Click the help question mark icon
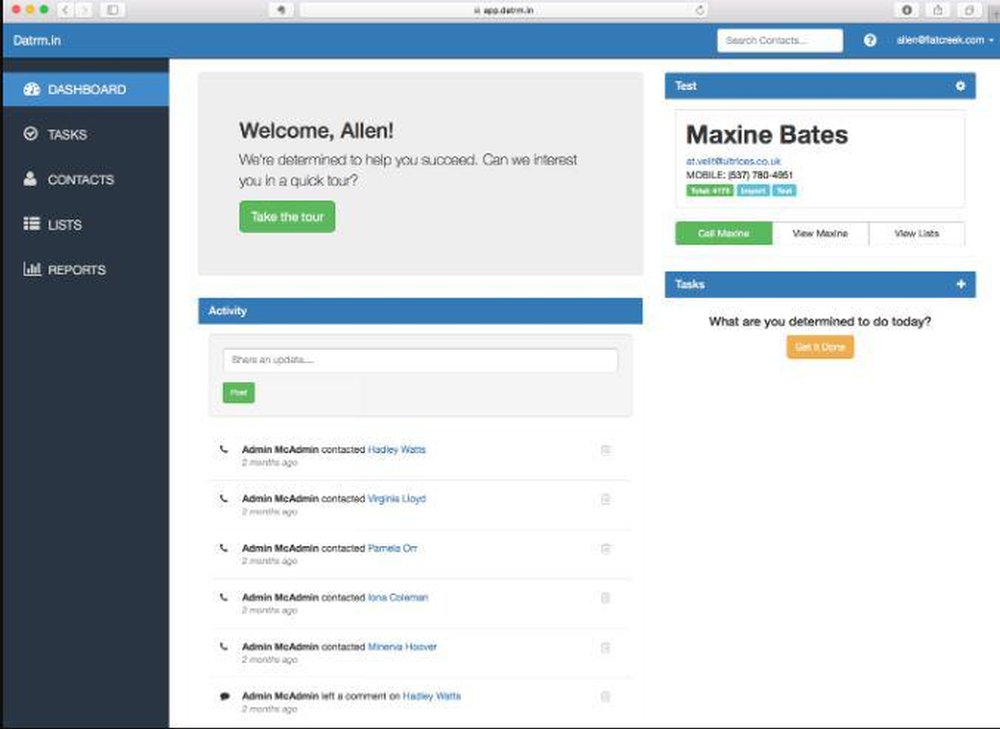Screen dimensions: 1000x729 (x=870, y=40)
